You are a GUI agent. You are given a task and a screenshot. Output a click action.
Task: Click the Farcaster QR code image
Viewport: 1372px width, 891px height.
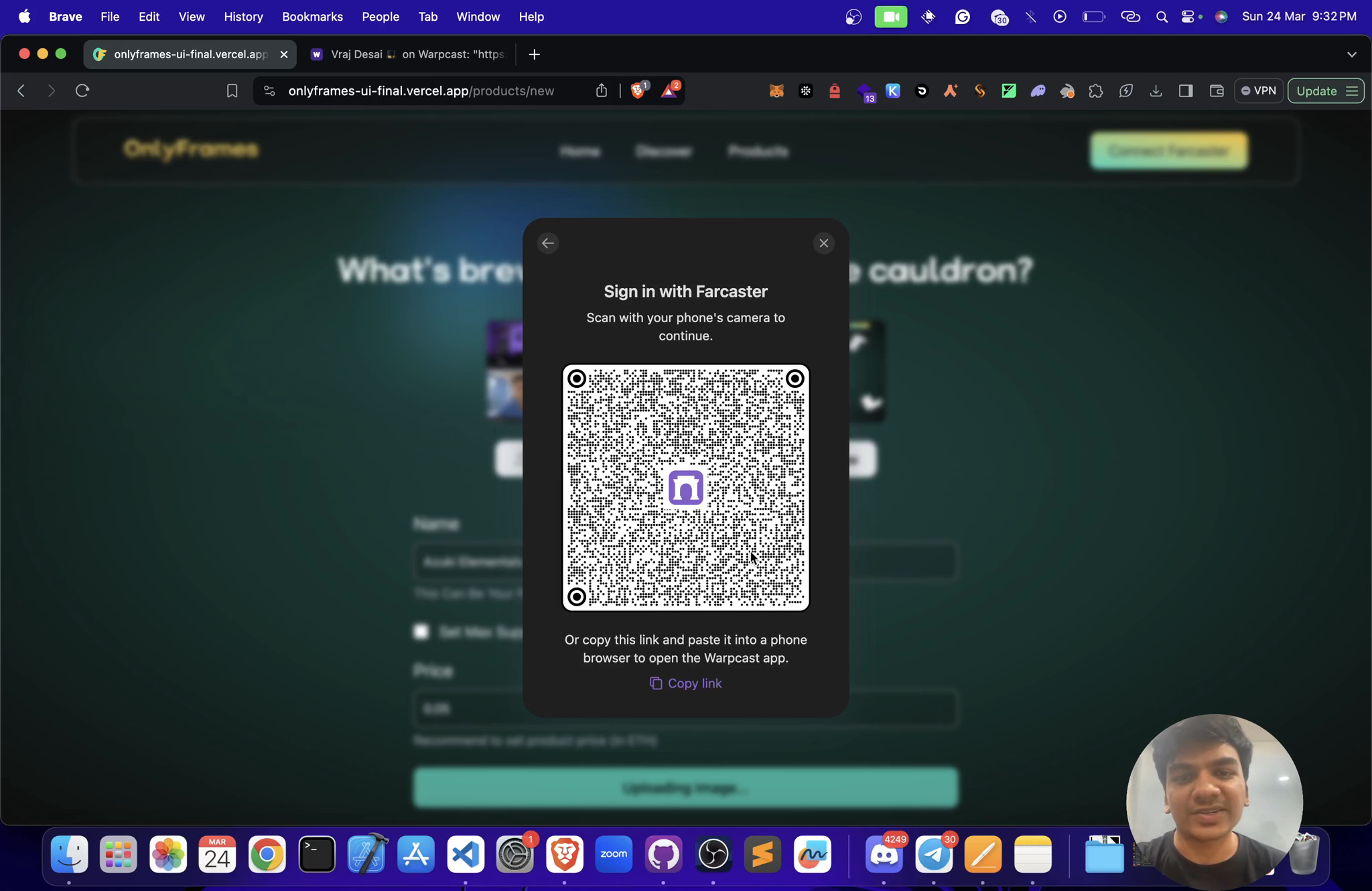click(x=685, y=488)
